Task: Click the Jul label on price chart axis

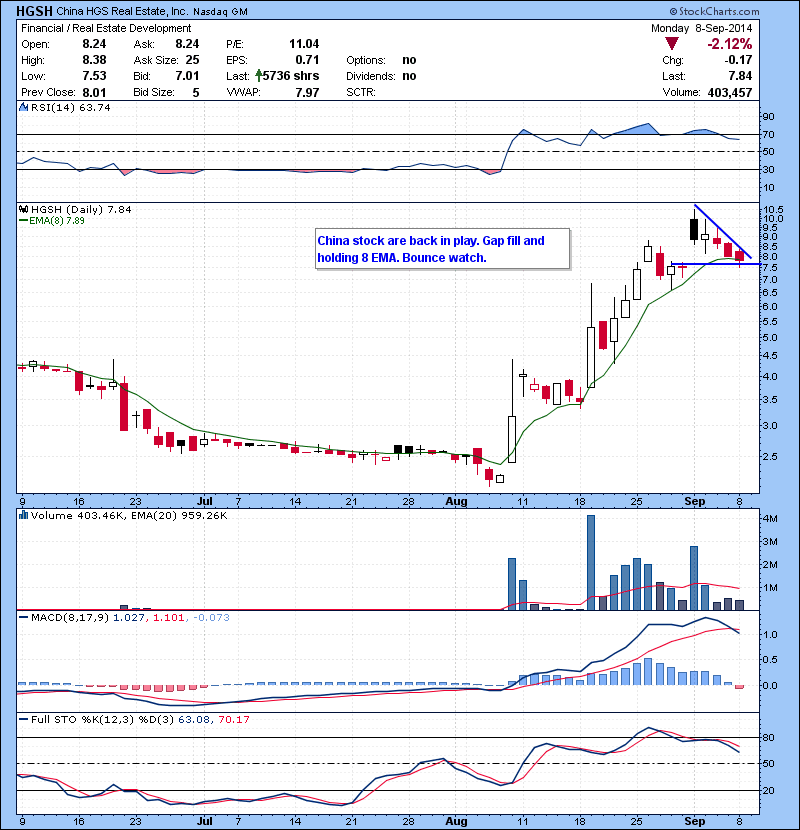Action: pyautogui.click(x=204, y=501)
